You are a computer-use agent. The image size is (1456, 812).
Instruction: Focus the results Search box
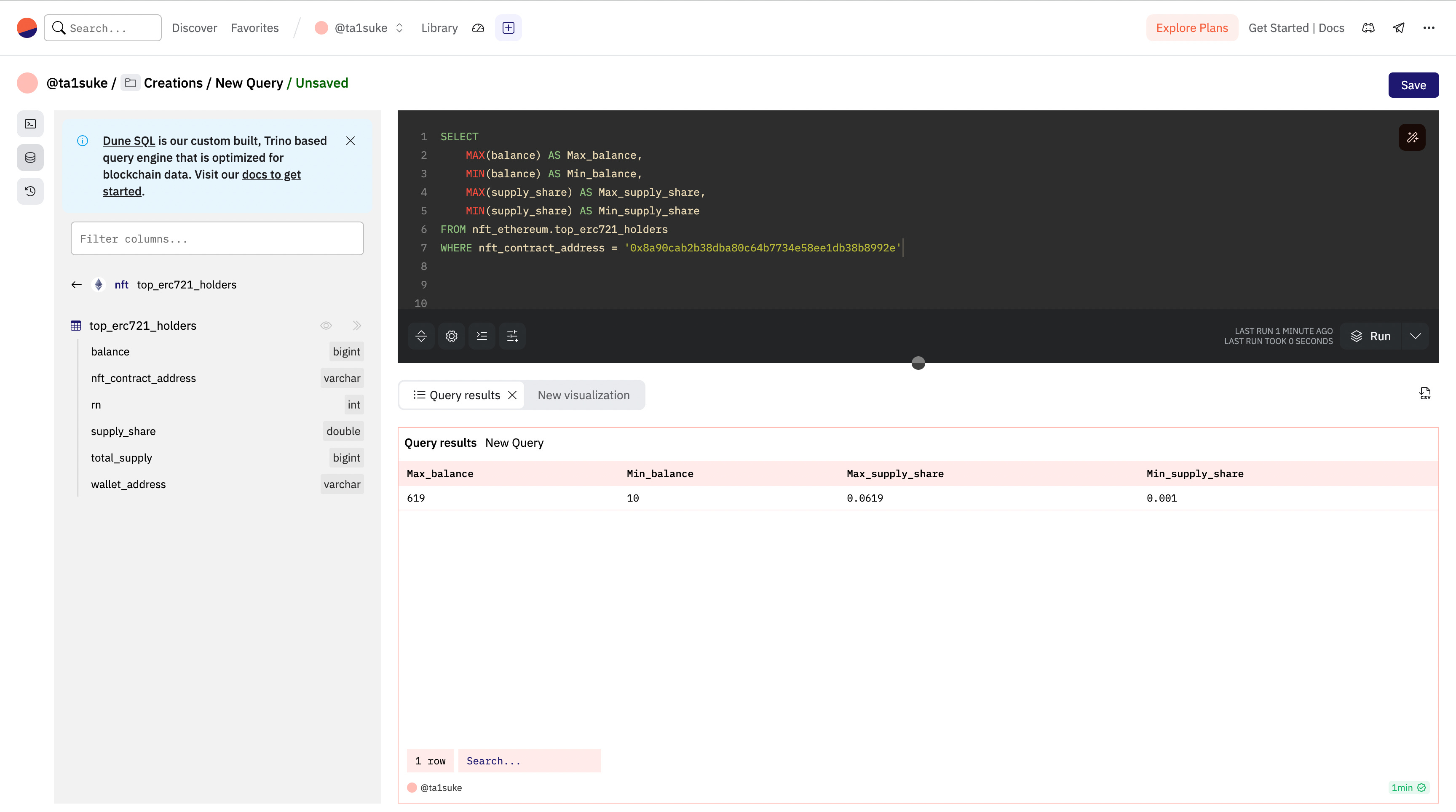click(x=529, y=761)
